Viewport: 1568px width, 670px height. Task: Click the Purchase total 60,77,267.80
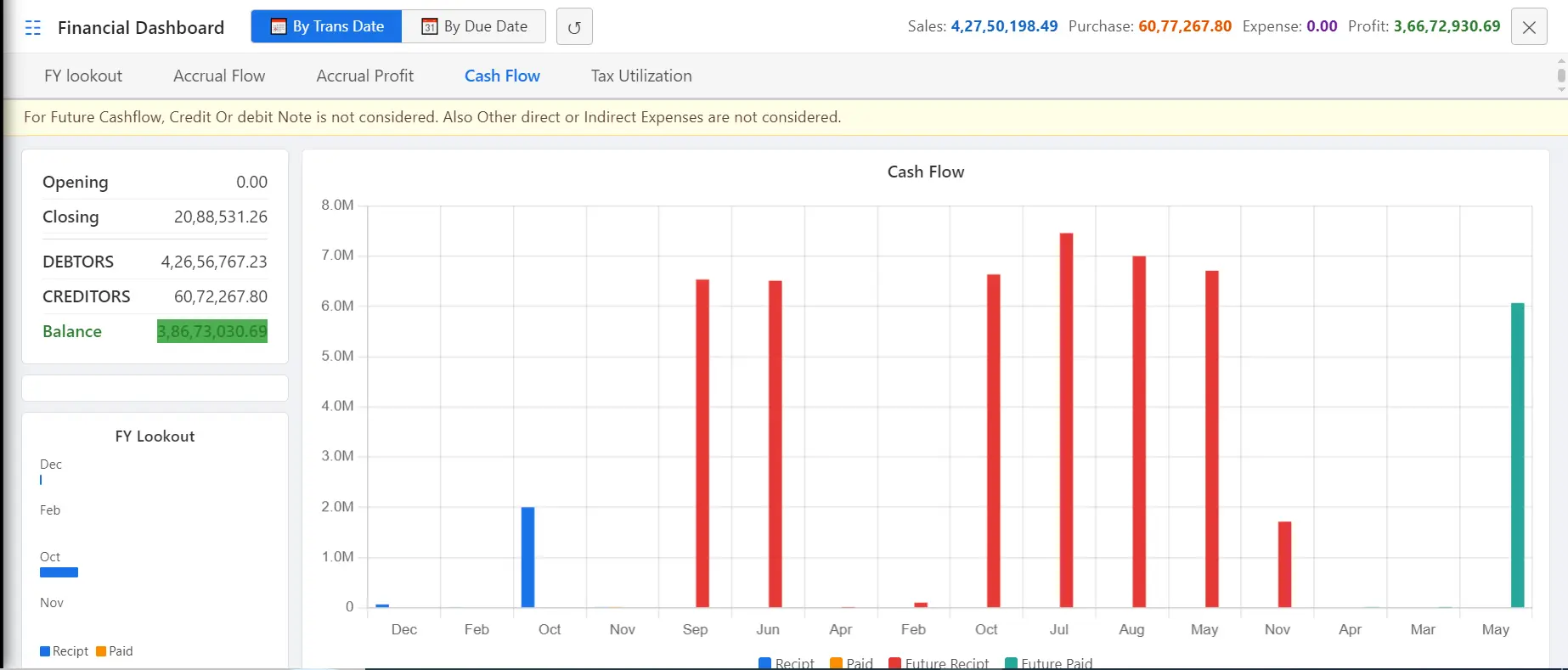tap(1185, 26)
